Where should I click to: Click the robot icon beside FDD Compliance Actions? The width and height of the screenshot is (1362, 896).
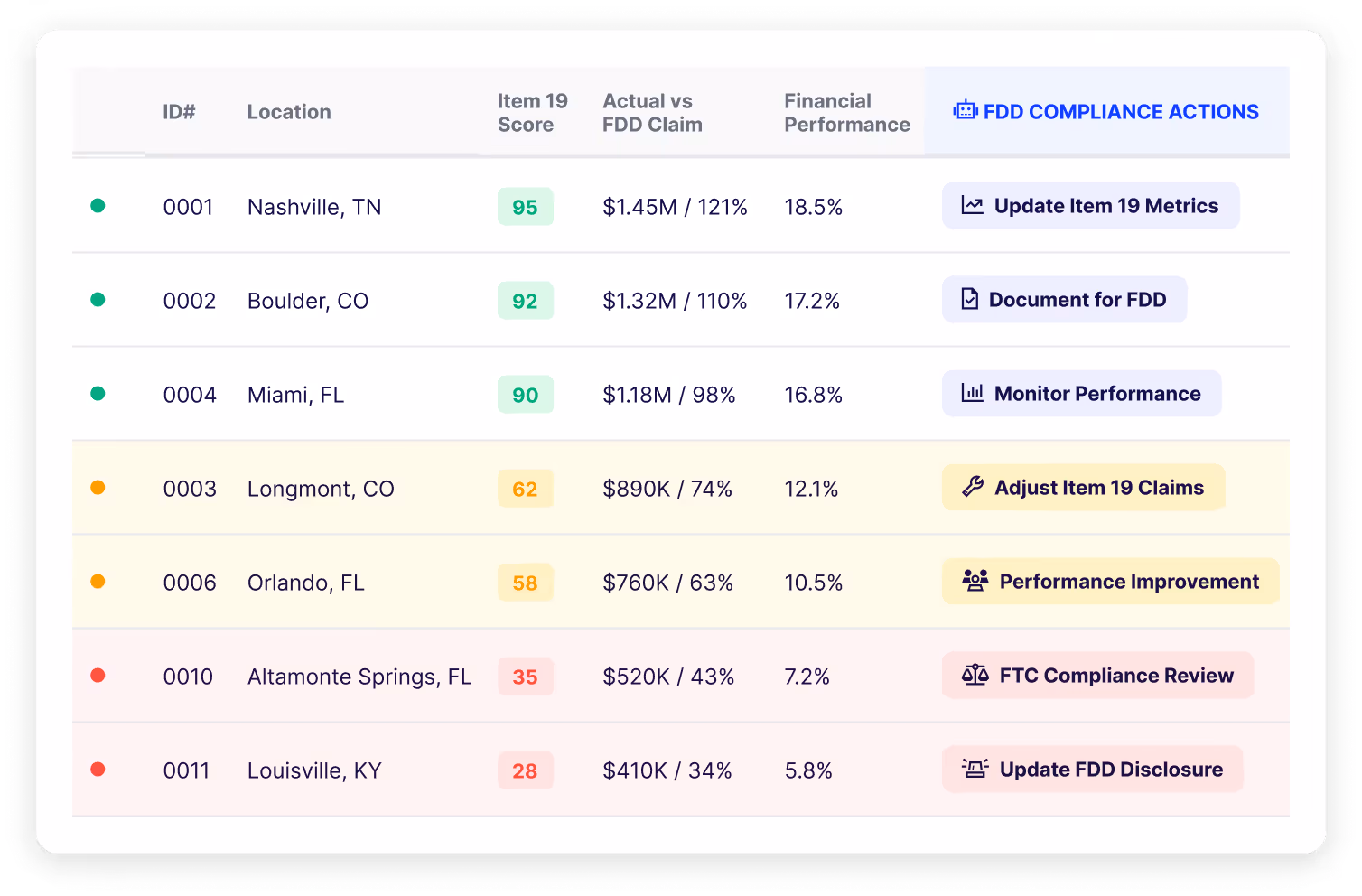965,111
